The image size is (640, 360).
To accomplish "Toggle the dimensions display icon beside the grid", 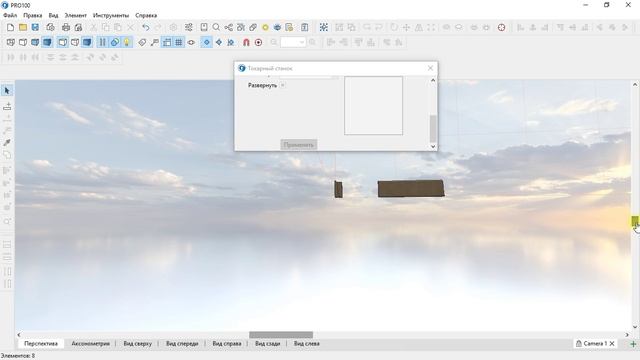I will pos(167,42).
